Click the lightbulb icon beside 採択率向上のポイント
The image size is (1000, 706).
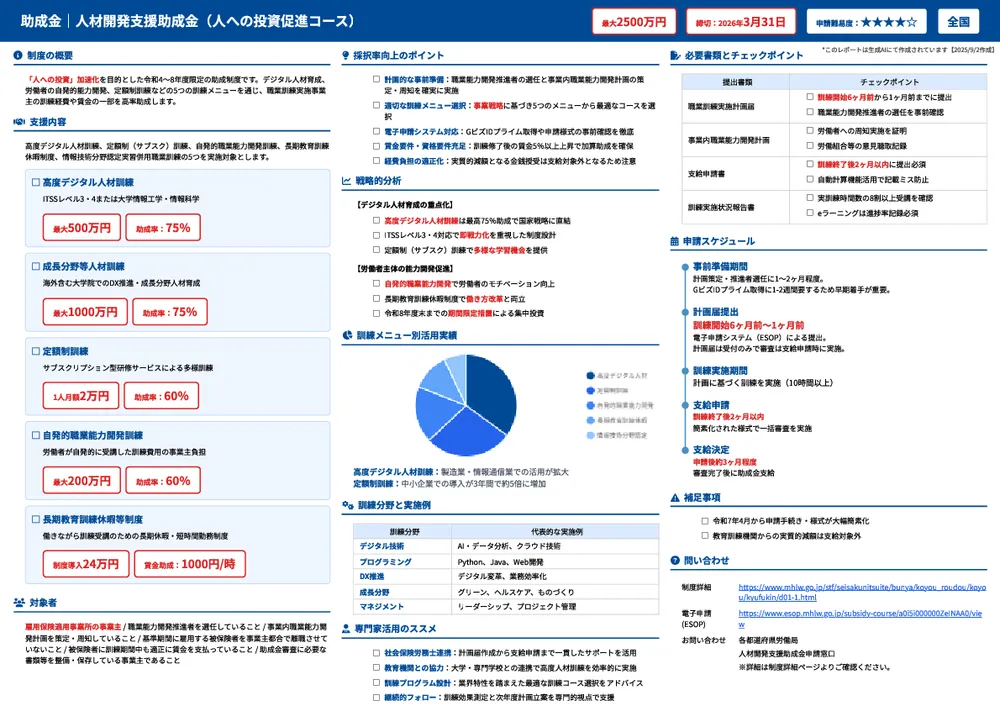point(346,55)
